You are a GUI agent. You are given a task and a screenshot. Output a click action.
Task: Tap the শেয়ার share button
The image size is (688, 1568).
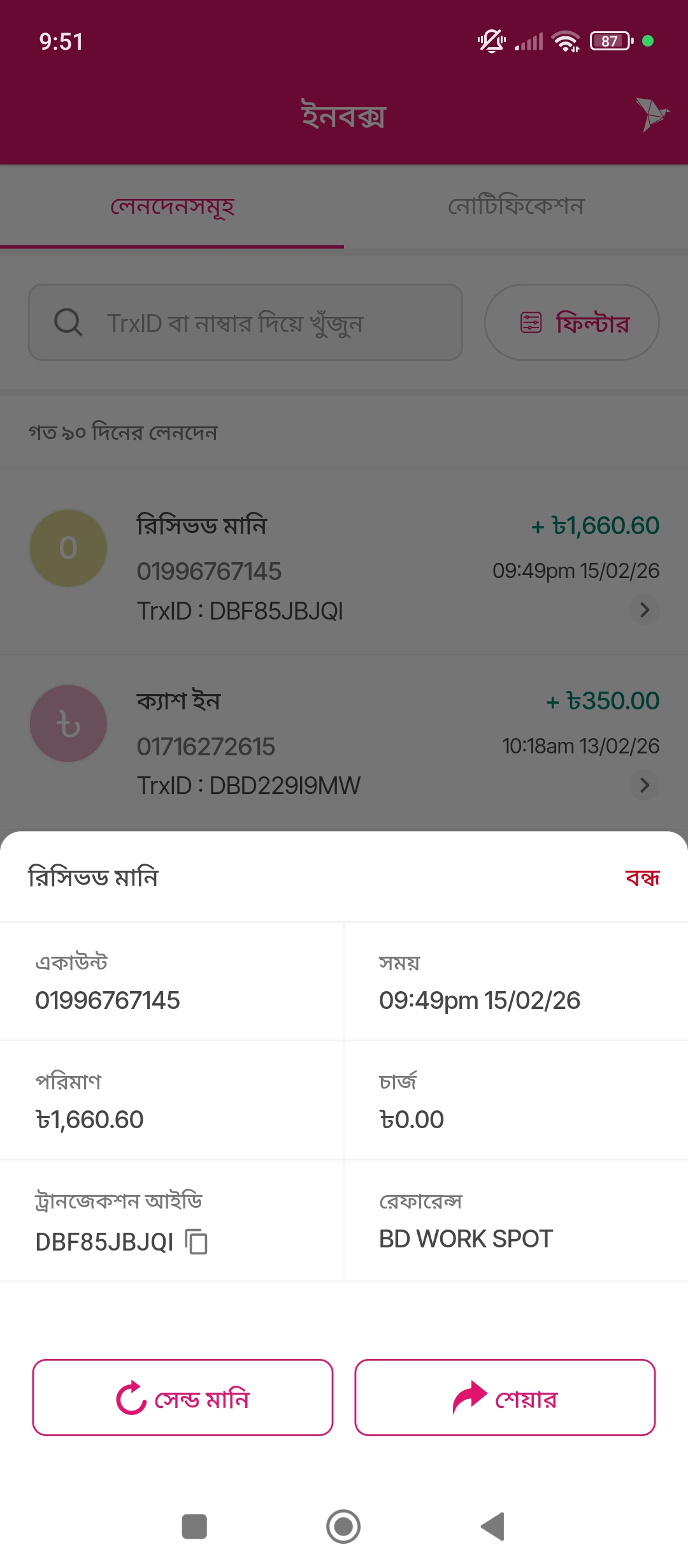point(505,1397)
